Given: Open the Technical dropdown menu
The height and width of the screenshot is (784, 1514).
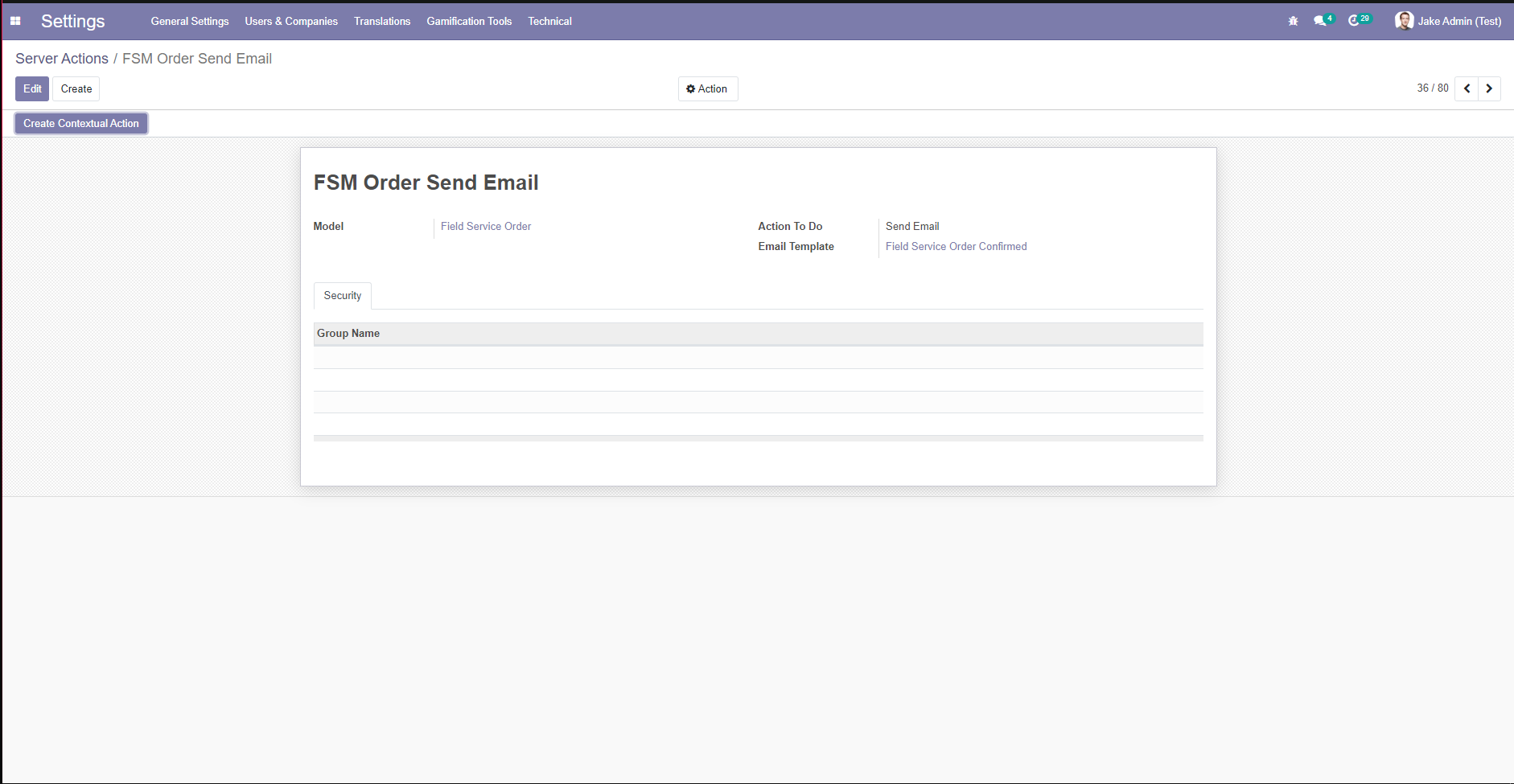Looking at the screenshot, I should (x=549, y=21).
